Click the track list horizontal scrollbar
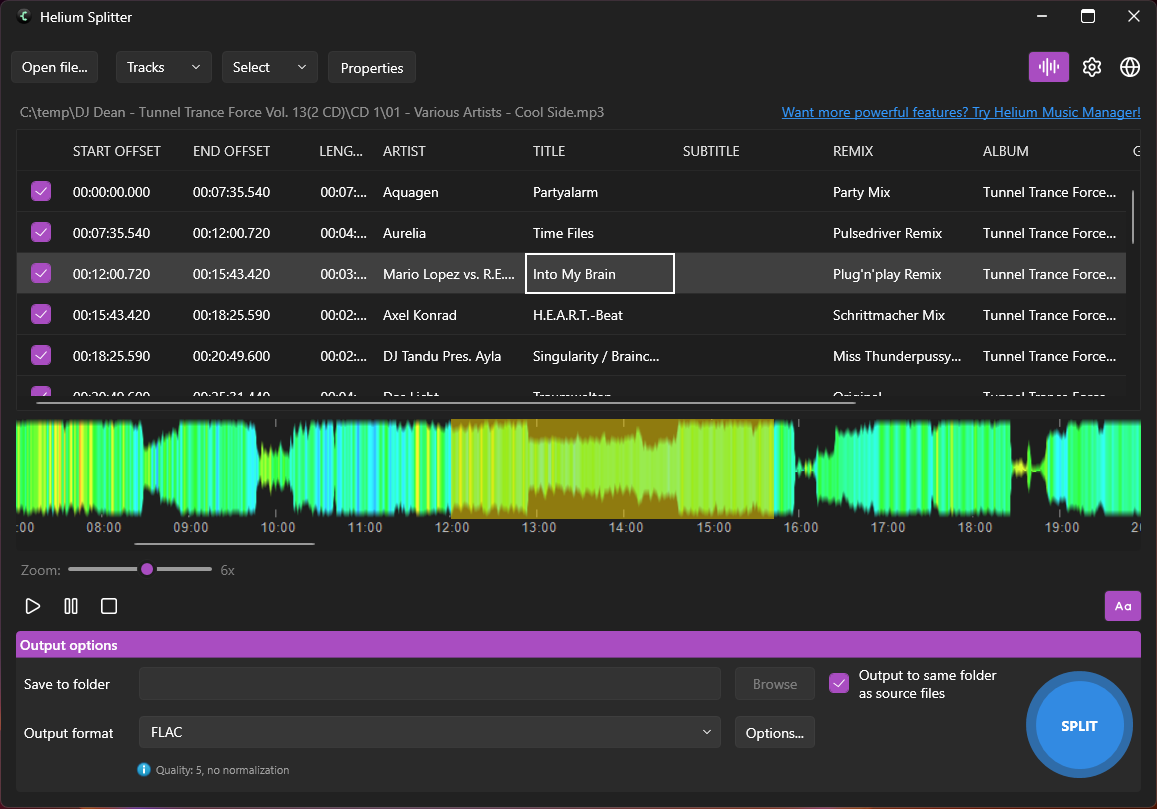1157x809 pixels. pos(446,404)
